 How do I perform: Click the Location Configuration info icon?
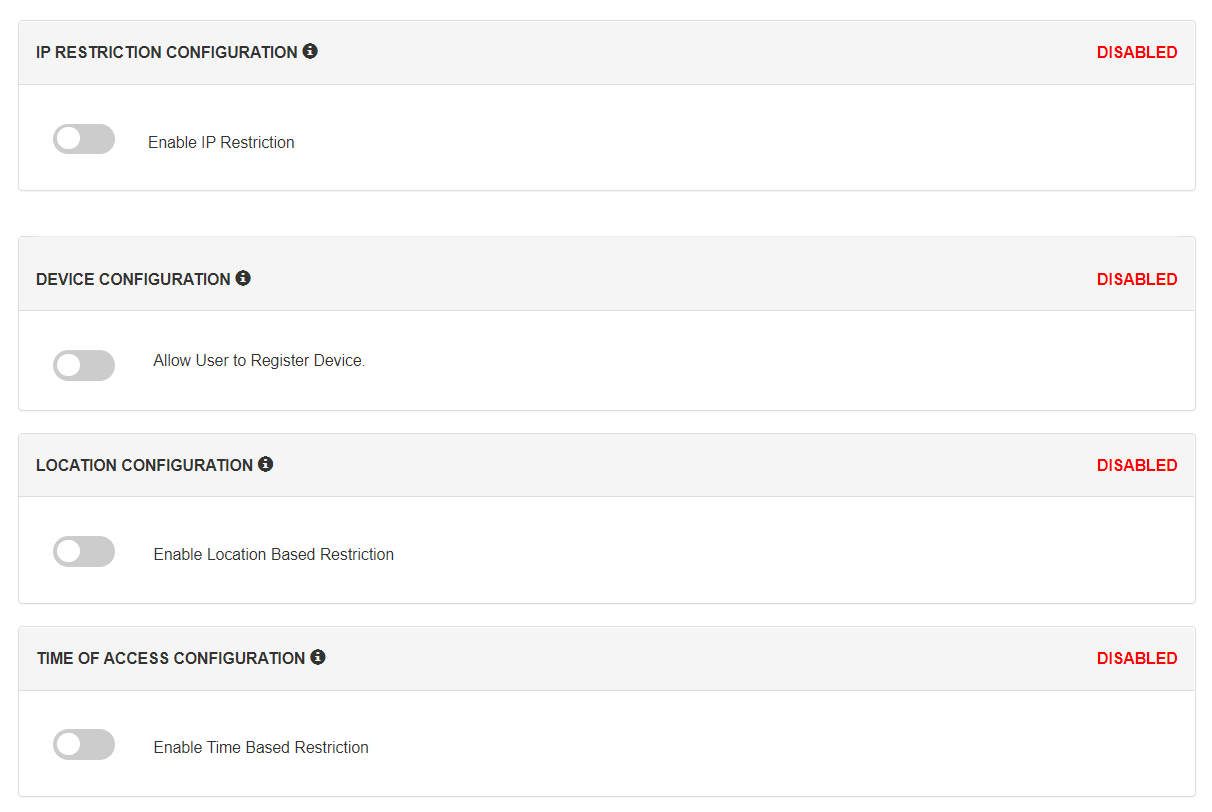[x=265, y=464]
